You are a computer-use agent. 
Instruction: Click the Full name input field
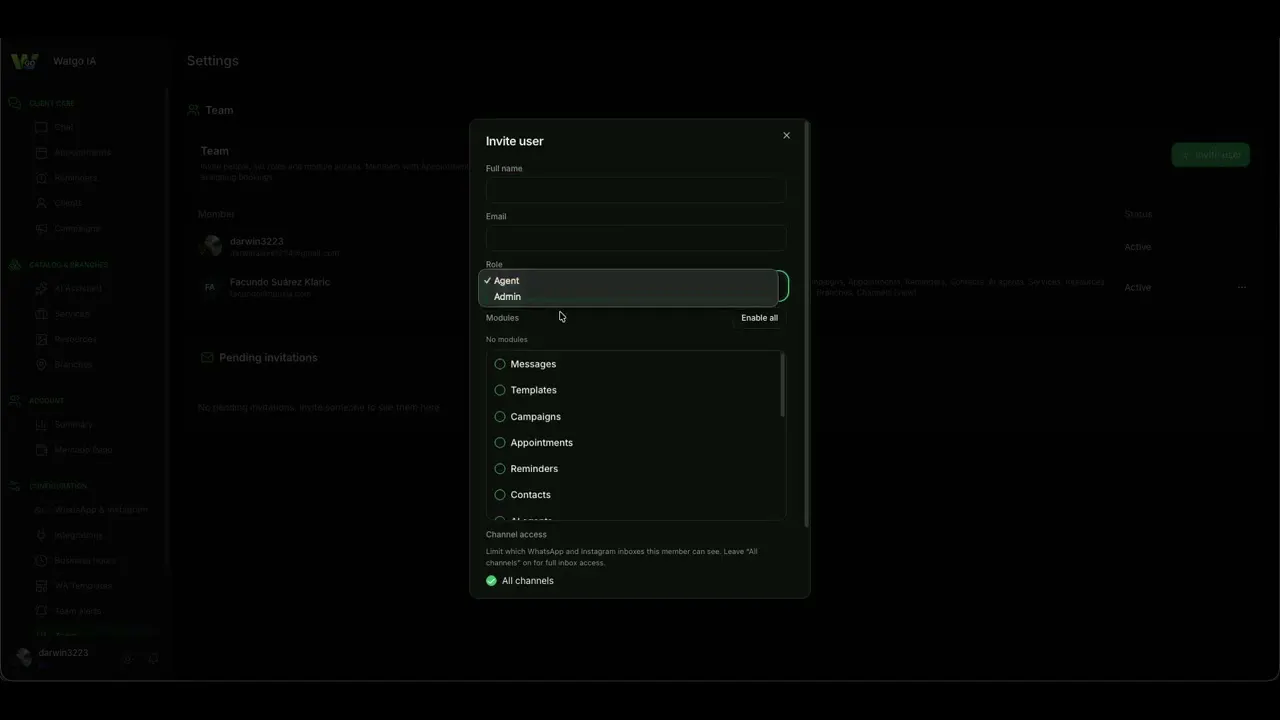[636, 190]
